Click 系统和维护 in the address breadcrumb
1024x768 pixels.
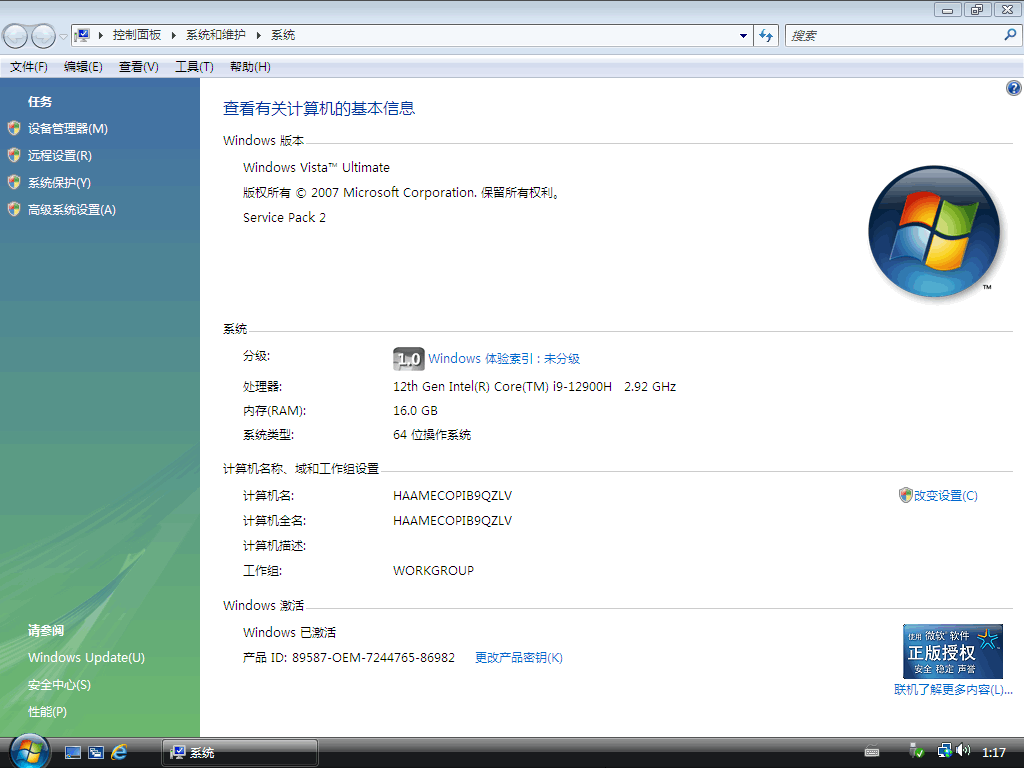coord(216,35)
